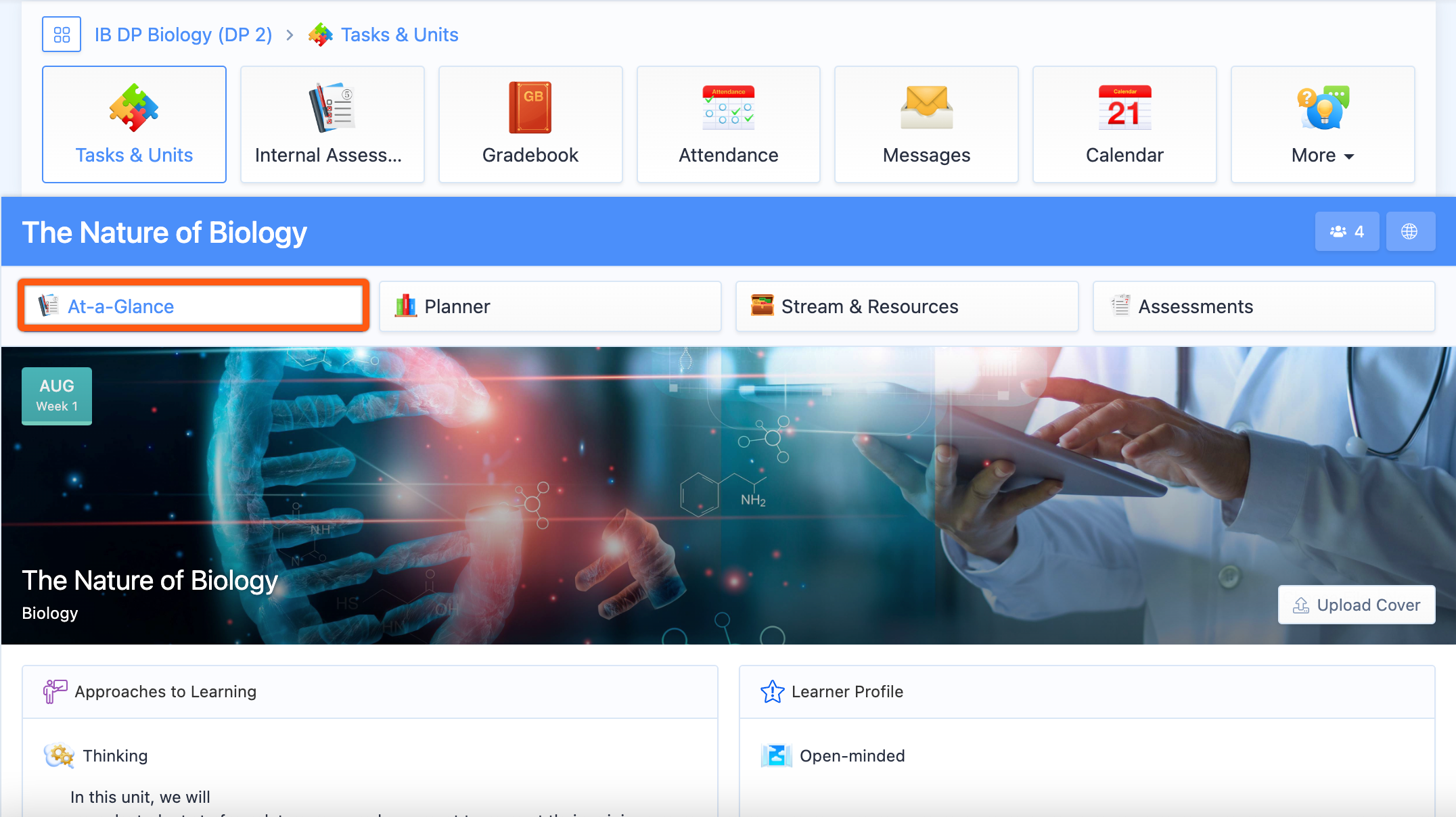Image resolution: width=1456 pixels, height=817 pixels.
Task: Open the Calendar tile
Action: coord(1124,124)
